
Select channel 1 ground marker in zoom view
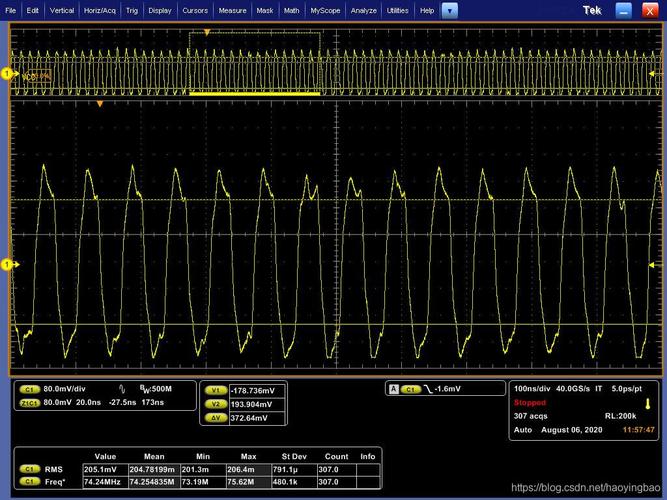(8, 265)
